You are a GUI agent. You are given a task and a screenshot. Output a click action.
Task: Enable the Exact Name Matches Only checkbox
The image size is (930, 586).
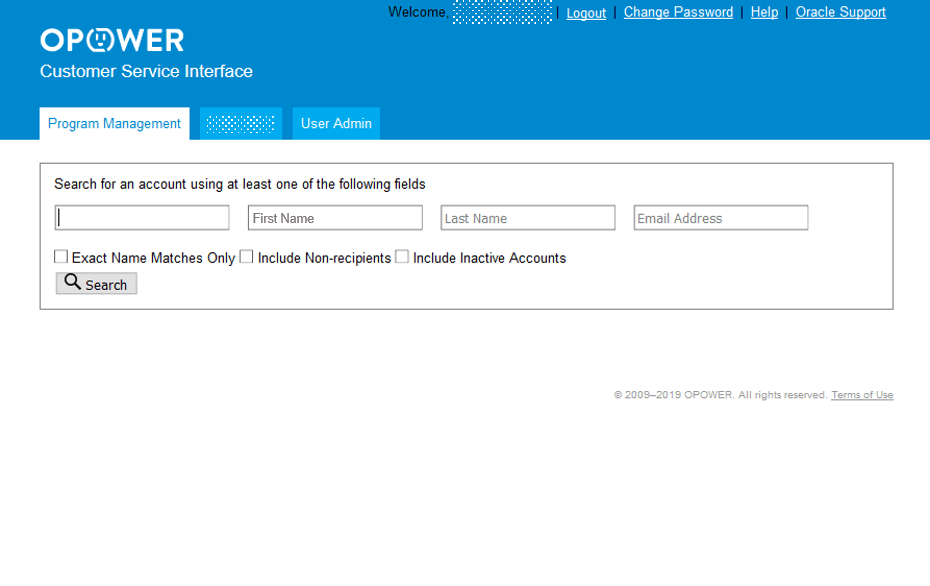point(61,256)
